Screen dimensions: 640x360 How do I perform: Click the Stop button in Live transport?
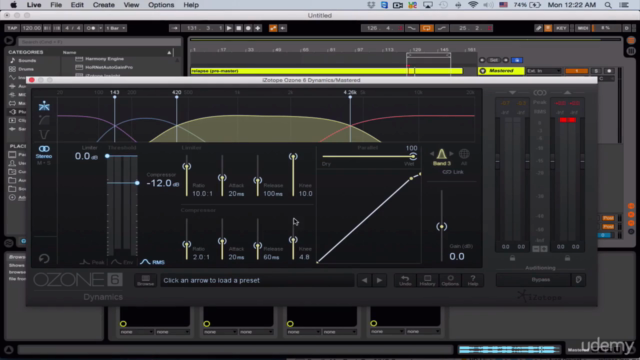click(239, 28)
